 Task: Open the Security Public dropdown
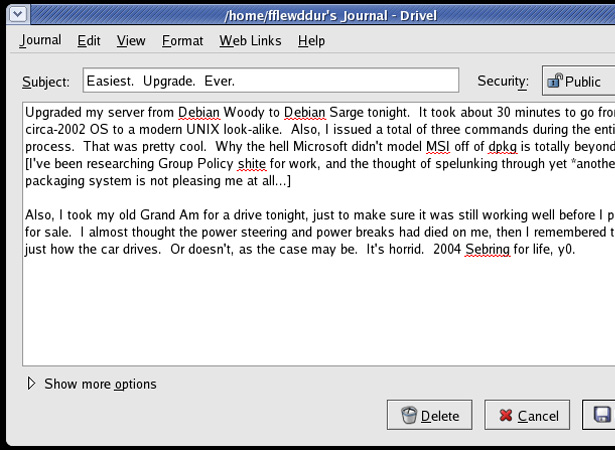point(579,81)
